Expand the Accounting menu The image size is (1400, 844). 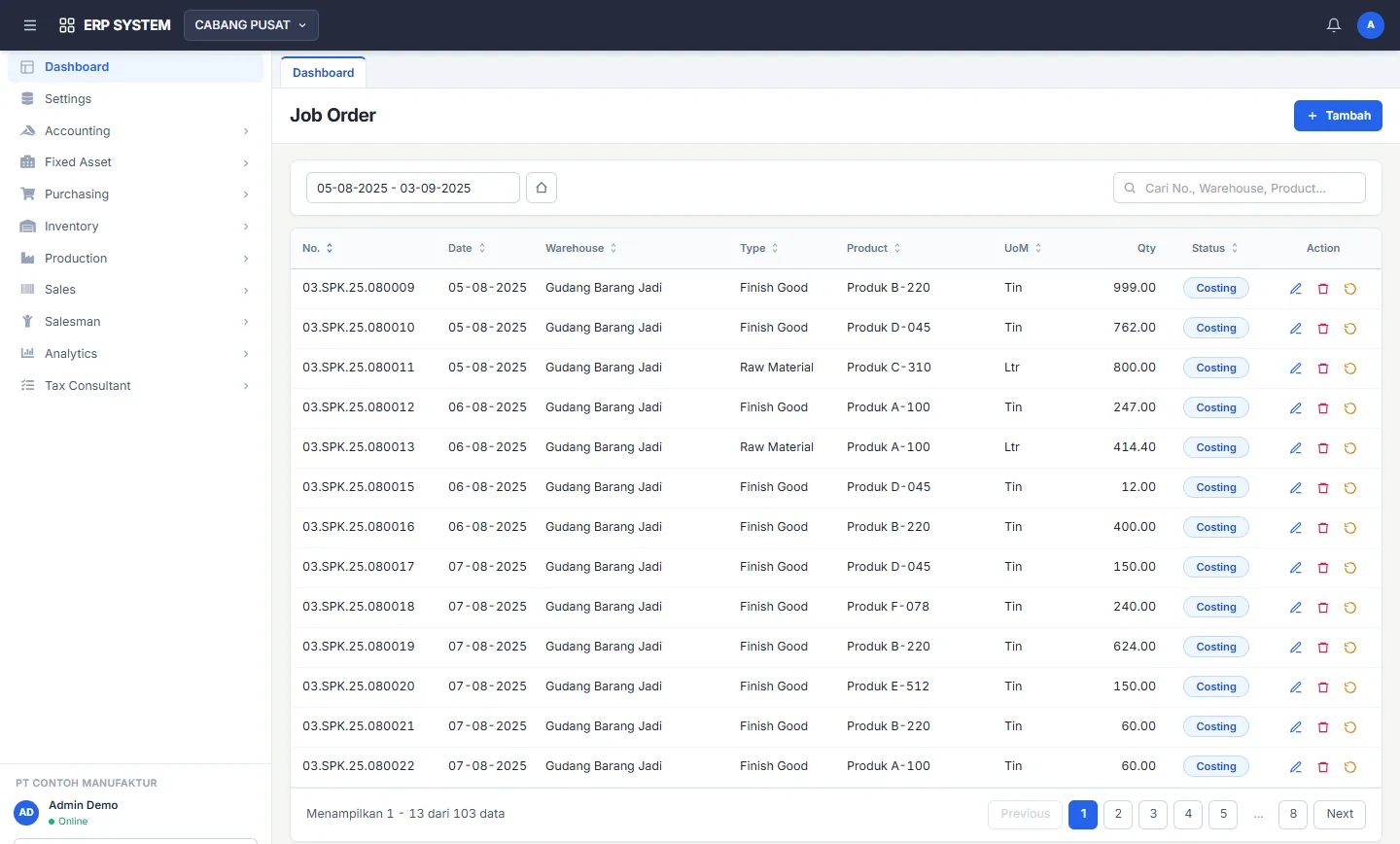point(136,131)
